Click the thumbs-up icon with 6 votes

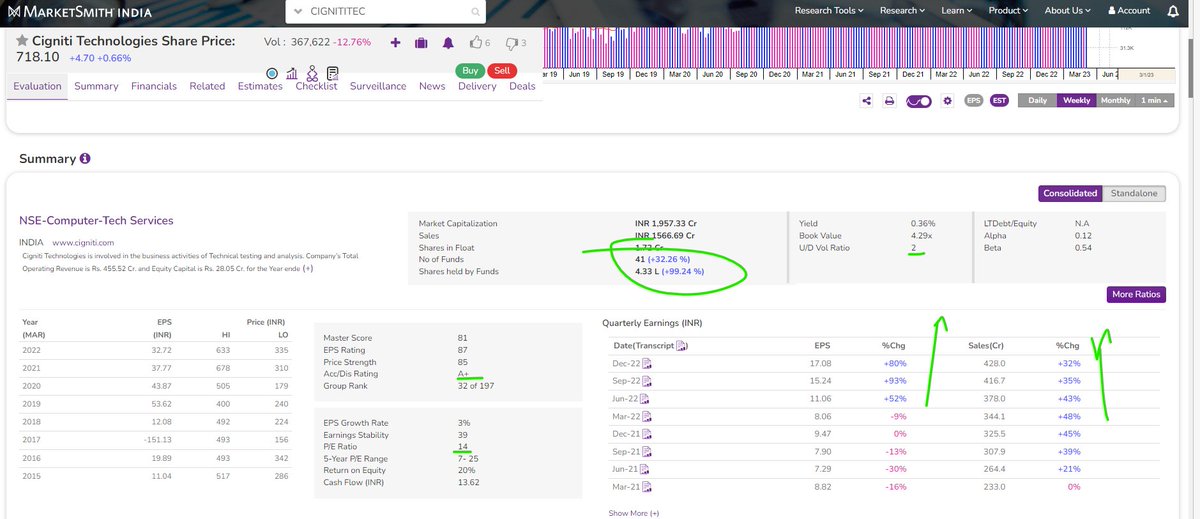pyautogui.click(x=475, y=43)
